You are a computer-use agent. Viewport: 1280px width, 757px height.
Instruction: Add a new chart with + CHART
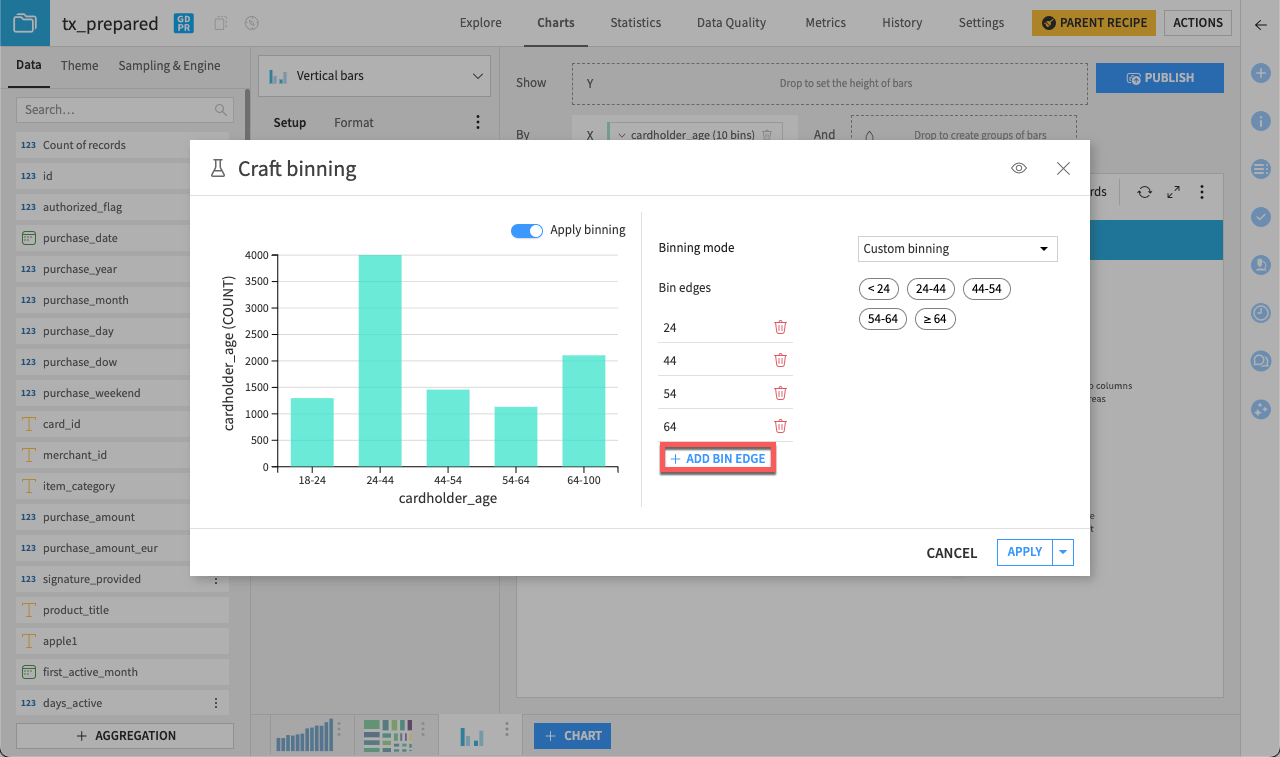572,736
